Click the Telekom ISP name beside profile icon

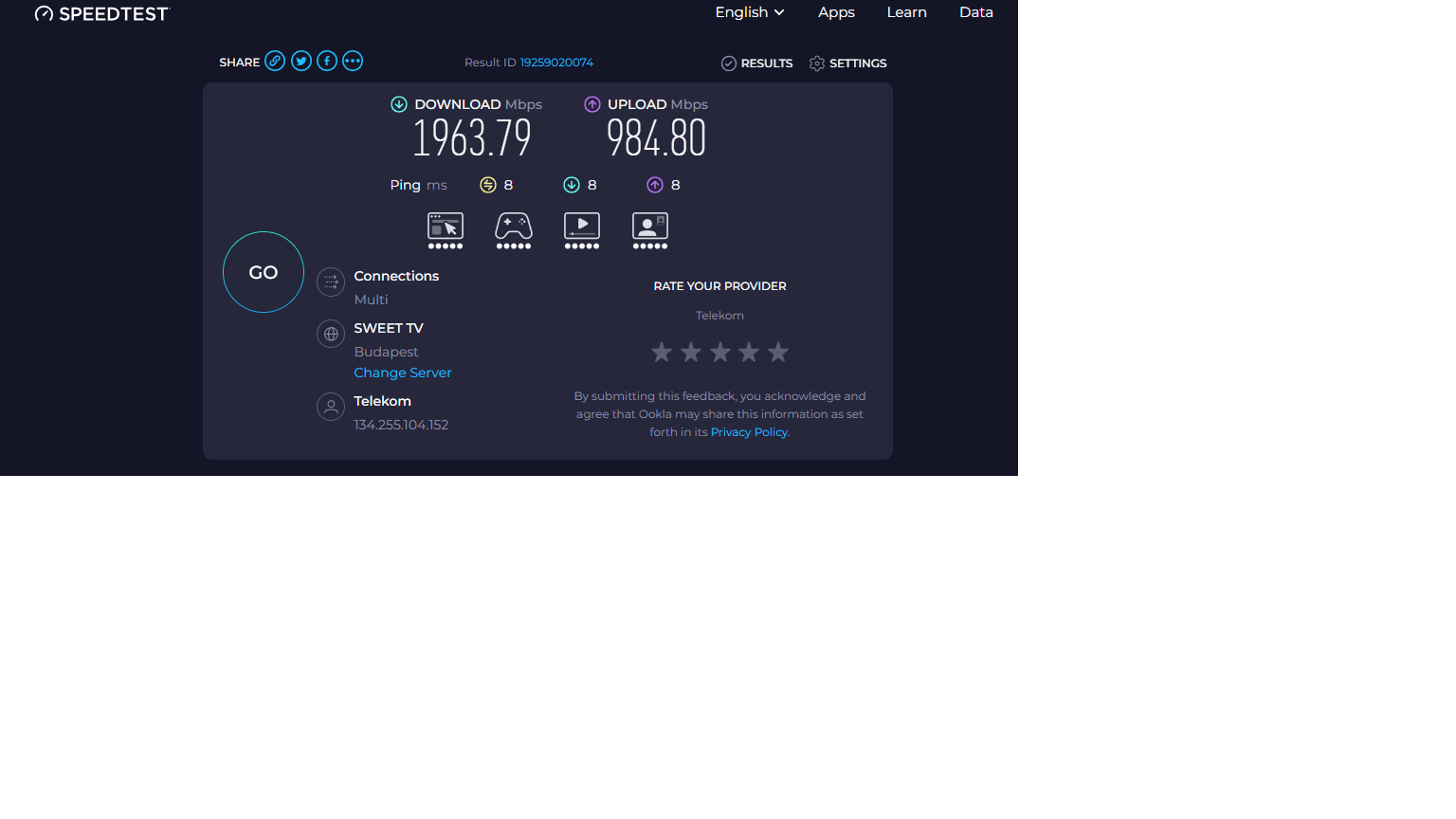coord(382,401)
